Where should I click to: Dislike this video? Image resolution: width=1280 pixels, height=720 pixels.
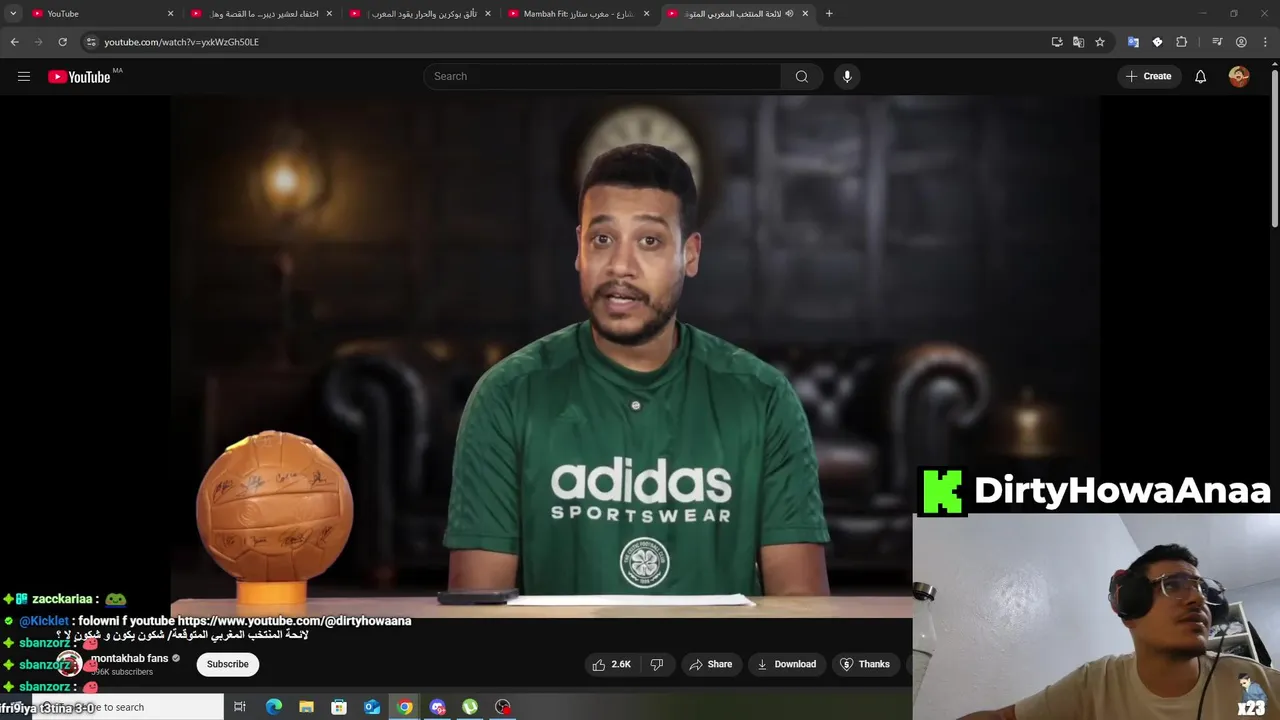(x=657, y=664)
